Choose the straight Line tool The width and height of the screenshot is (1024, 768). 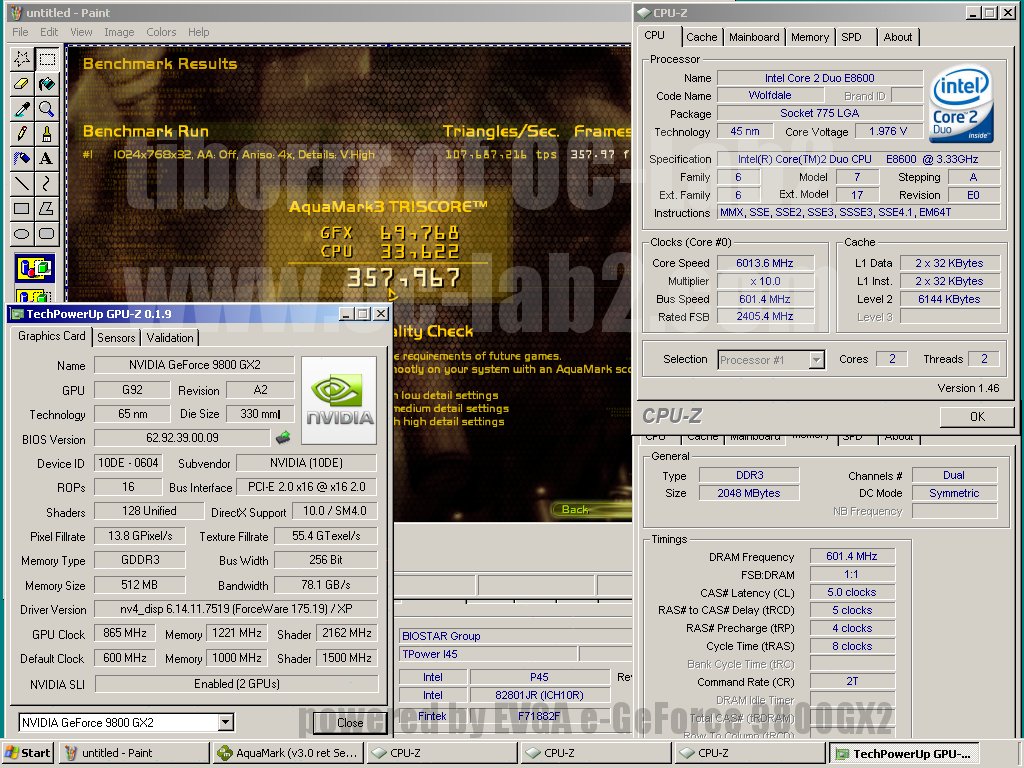[x=22, y=184]
